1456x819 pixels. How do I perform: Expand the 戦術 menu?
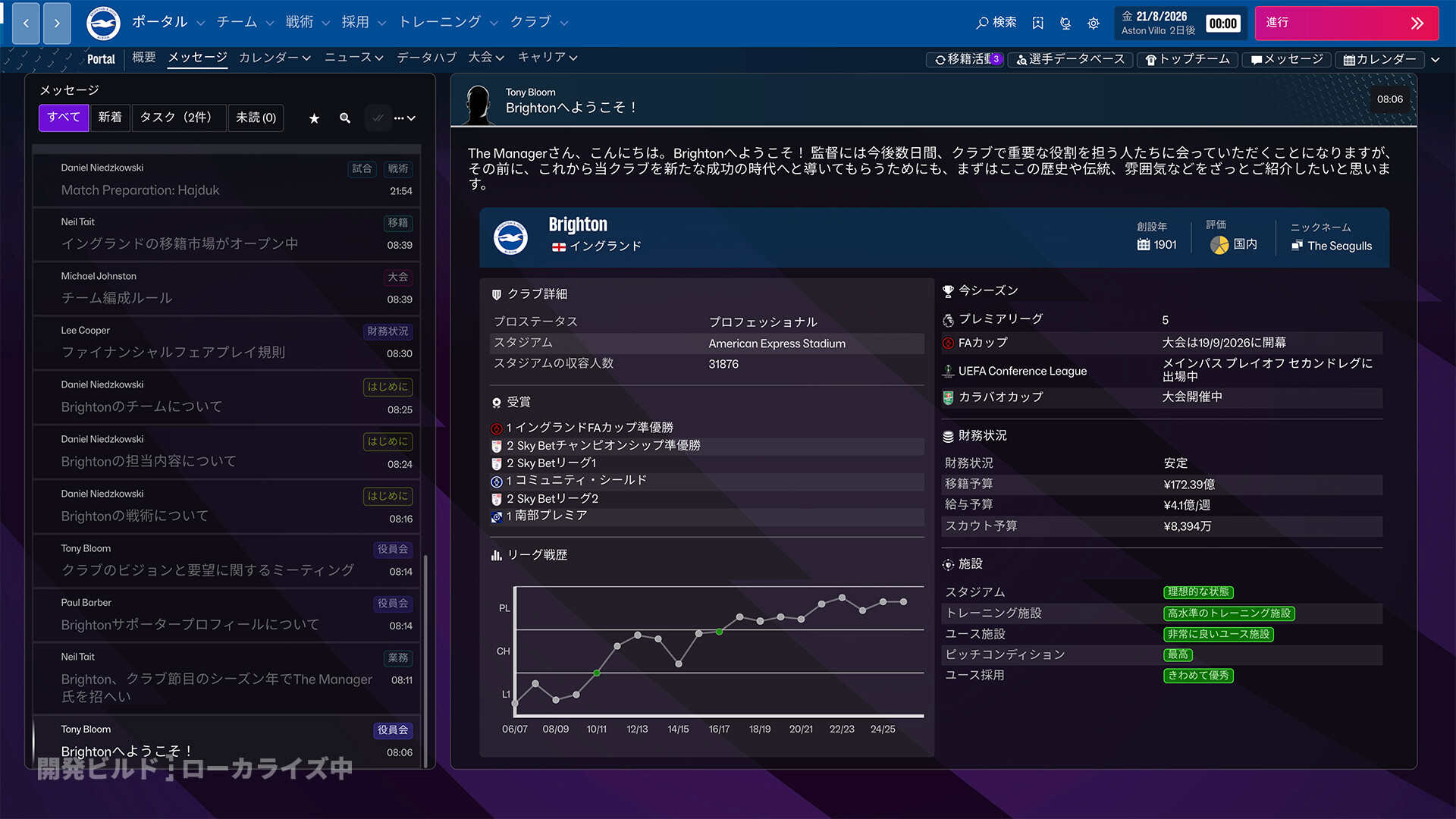(x=307, y=22)
